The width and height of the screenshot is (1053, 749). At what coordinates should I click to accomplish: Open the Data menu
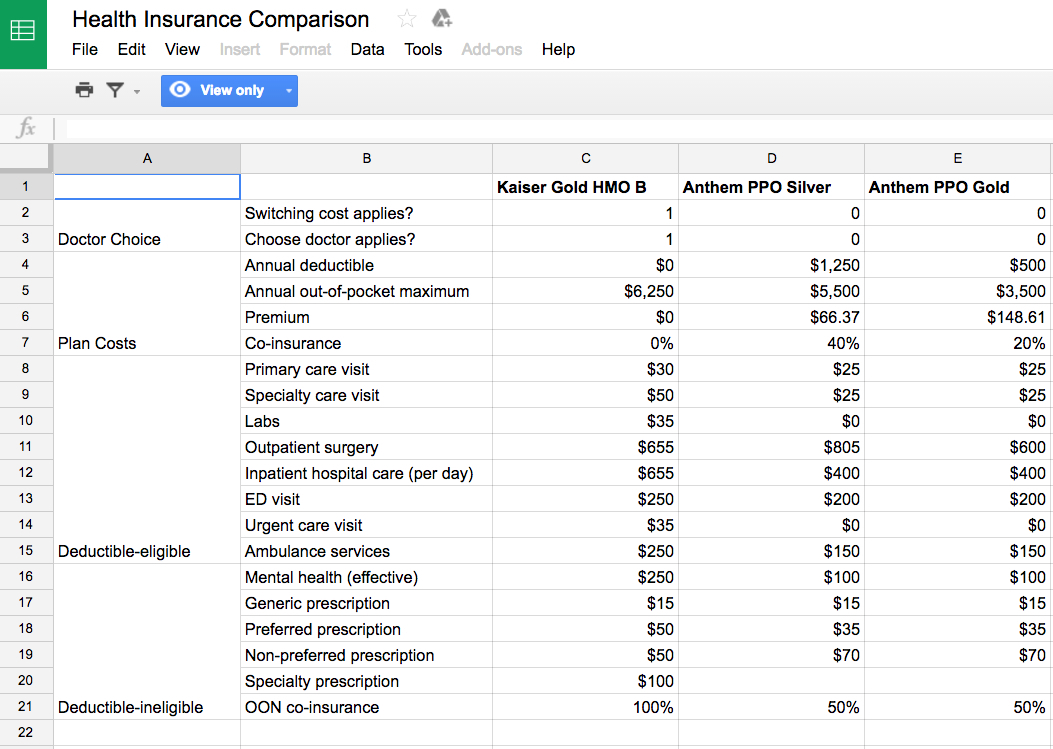[367, 49]
